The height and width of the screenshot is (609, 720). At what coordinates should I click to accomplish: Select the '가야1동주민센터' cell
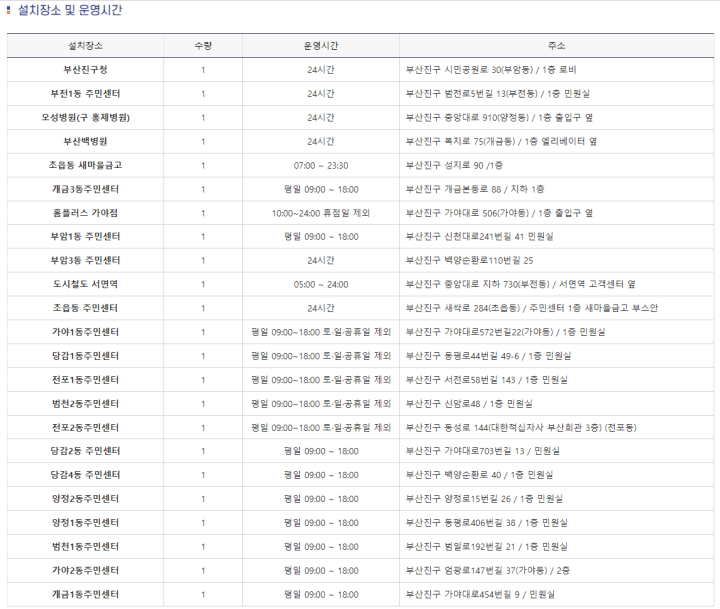point(85,332)
